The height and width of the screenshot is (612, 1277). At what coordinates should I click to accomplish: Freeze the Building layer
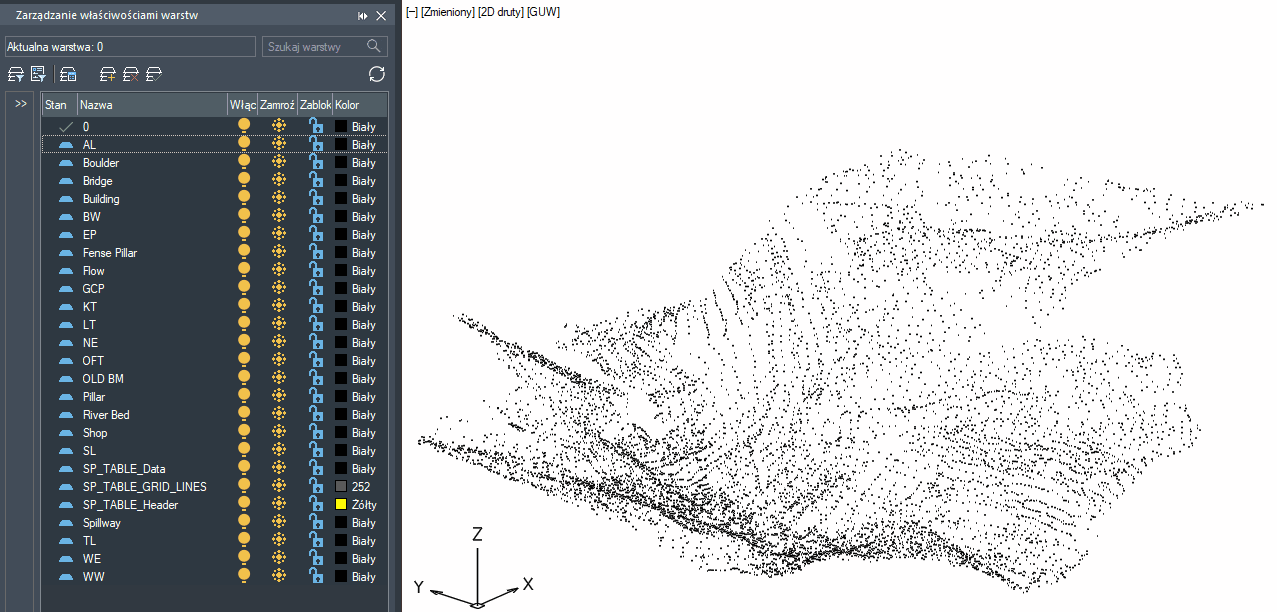click(x=278, y=199)
